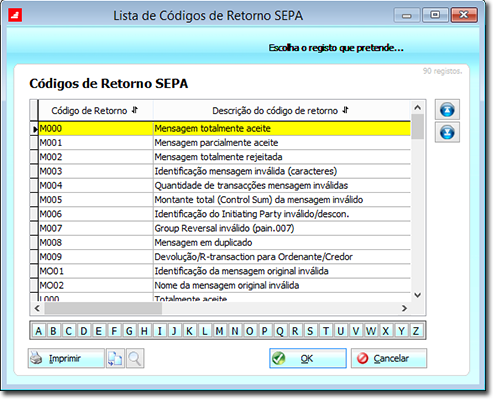Filter list by letter U

click(341, 331)
